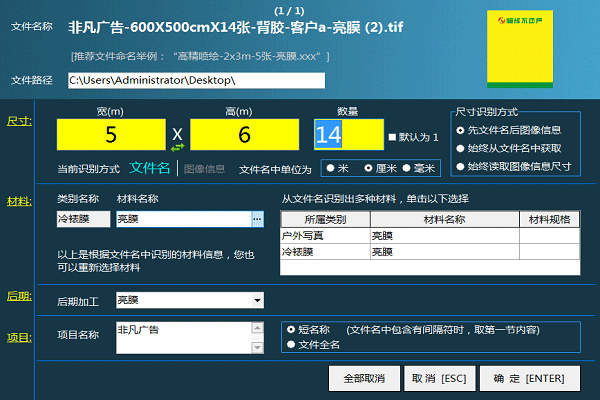Select 文件全名 project name option
Image resolution: width=600 pixels, height=400 pixels.
click(291, 344)
